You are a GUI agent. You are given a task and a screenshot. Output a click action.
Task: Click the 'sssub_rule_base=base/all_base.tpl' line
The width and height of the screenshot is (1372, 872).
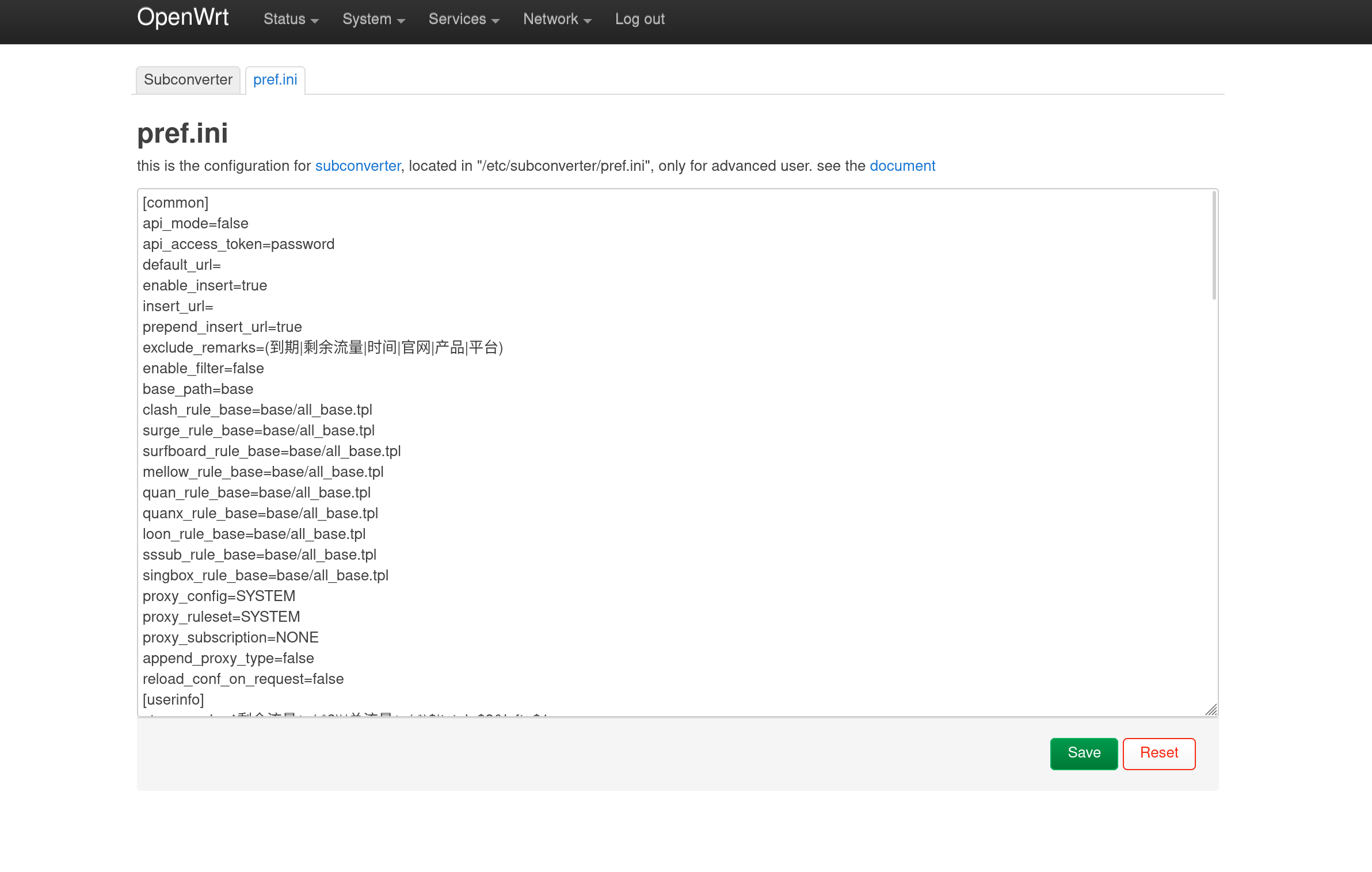(x=260, y=555)
